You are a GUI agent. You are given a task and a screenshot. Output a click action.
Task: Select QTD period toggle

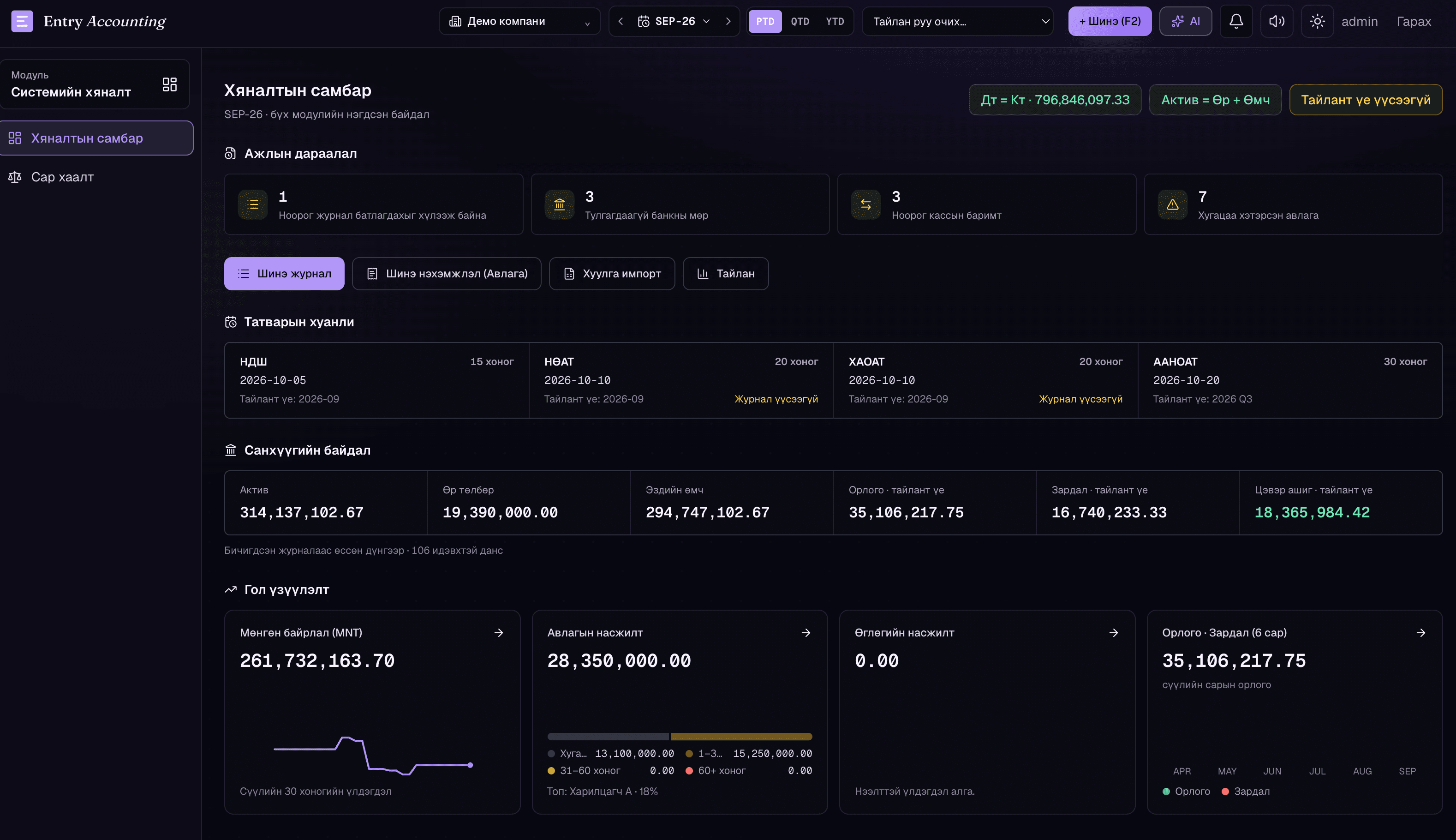point(800,21)
